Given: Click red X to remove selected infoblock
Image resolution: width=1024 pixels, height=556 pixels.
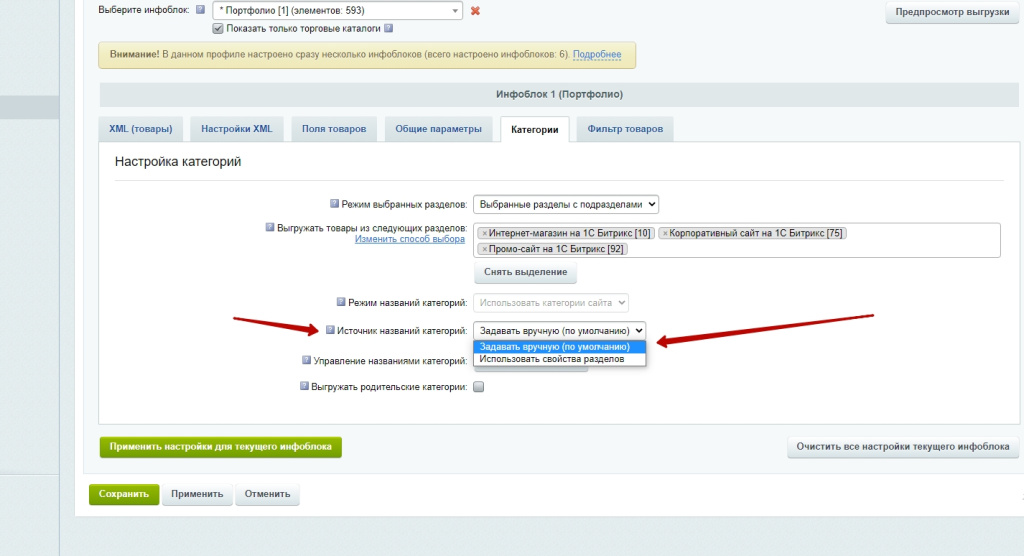Looking at the screenshot, I should click(475, 10).
